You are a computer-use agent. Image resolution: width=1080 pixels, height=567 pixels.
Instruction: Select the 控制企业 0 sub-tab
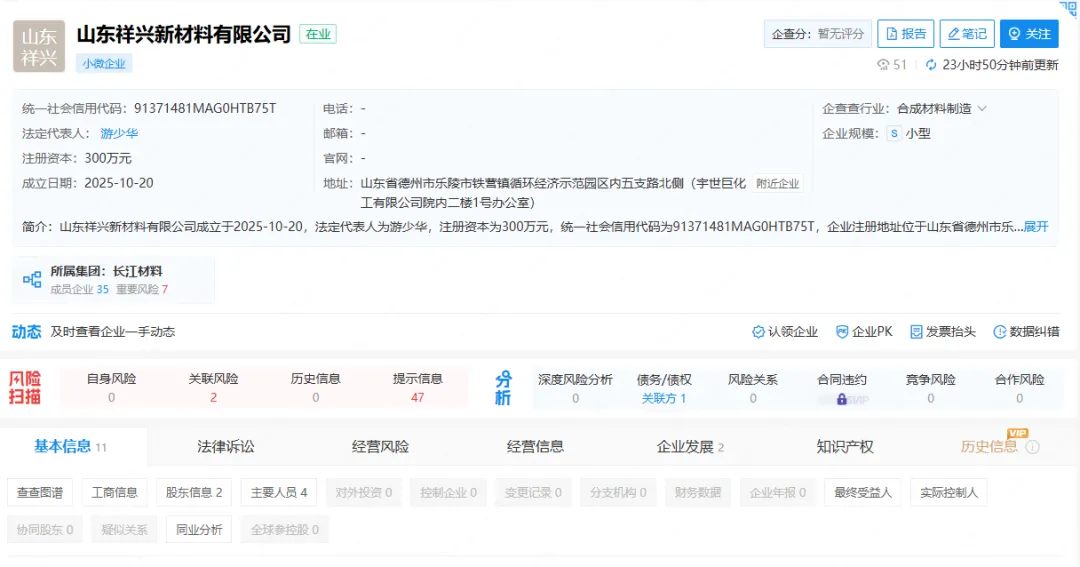[448, 493]
